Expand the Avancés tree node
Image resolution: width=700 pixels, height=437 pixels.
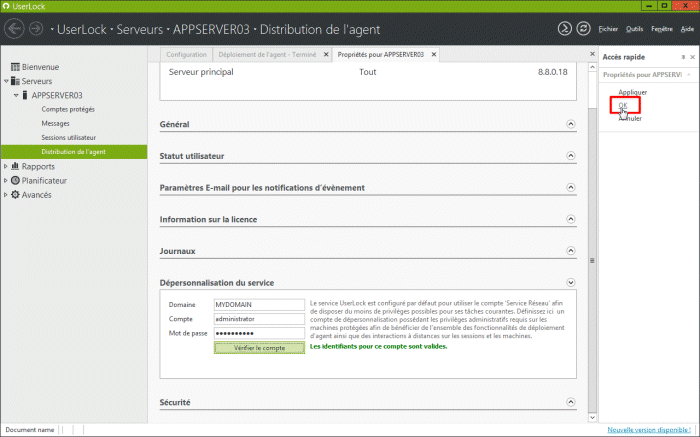pyautogui.click(x=6, y=195)
